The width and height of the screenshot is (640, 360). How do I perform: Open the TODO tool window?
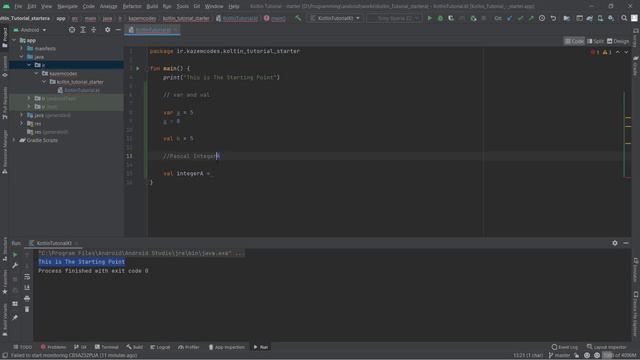22,347
